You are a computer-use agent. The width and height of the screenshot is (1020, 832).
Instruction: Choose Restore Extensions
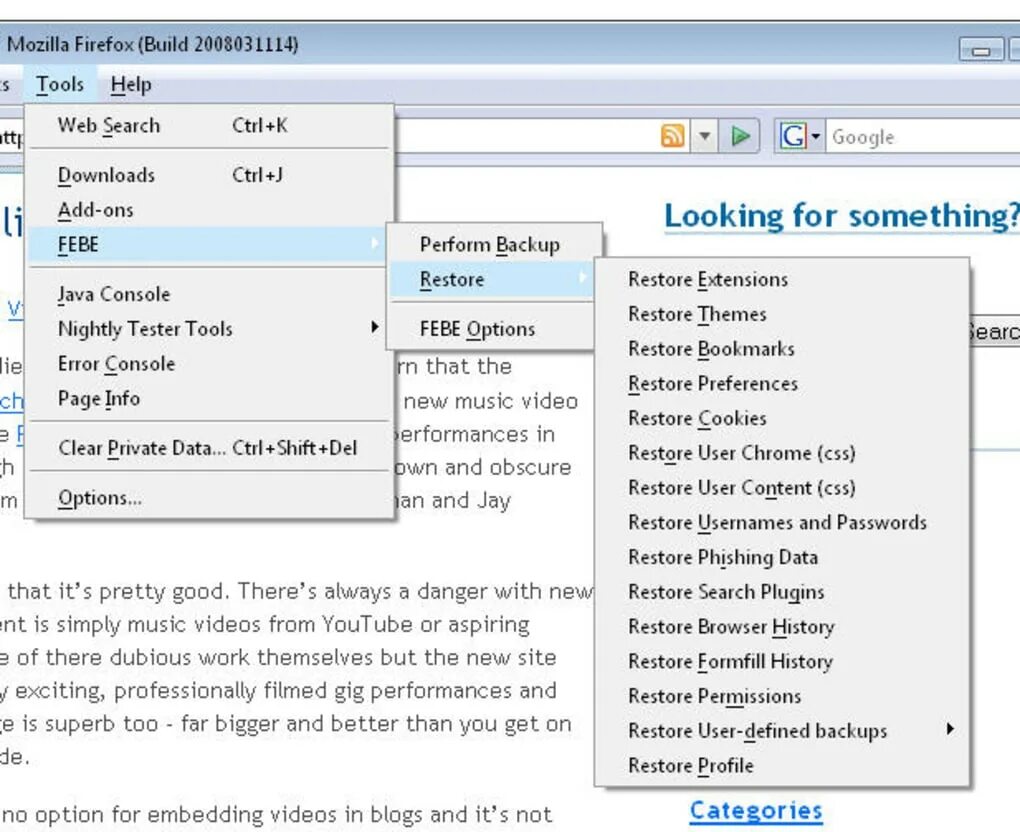pyautogui.click(x=782, y=279)
